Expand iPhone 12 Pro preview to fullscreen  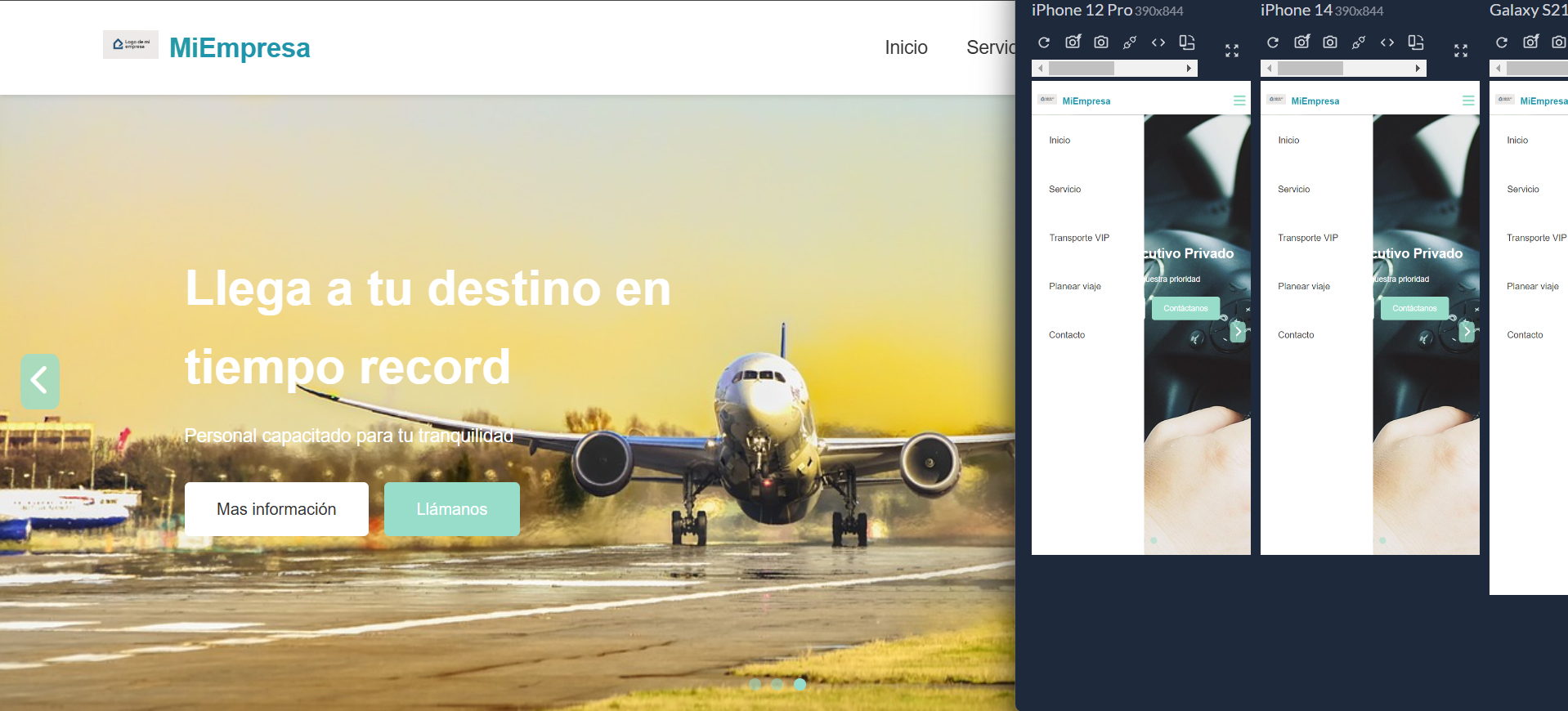[1232, 51]
